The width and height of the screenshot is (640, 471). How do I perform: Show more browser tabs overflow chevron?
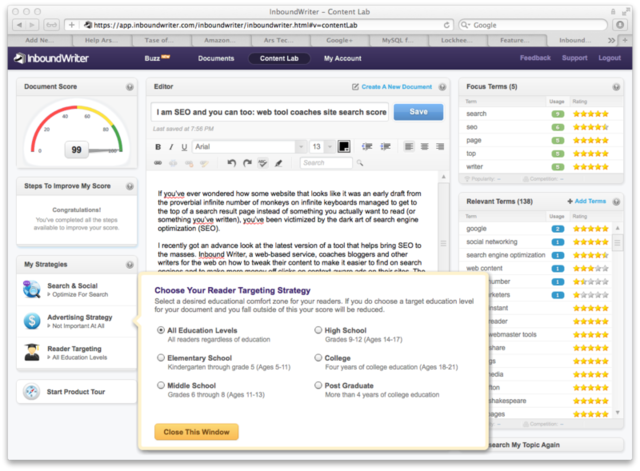click(611, 40)
